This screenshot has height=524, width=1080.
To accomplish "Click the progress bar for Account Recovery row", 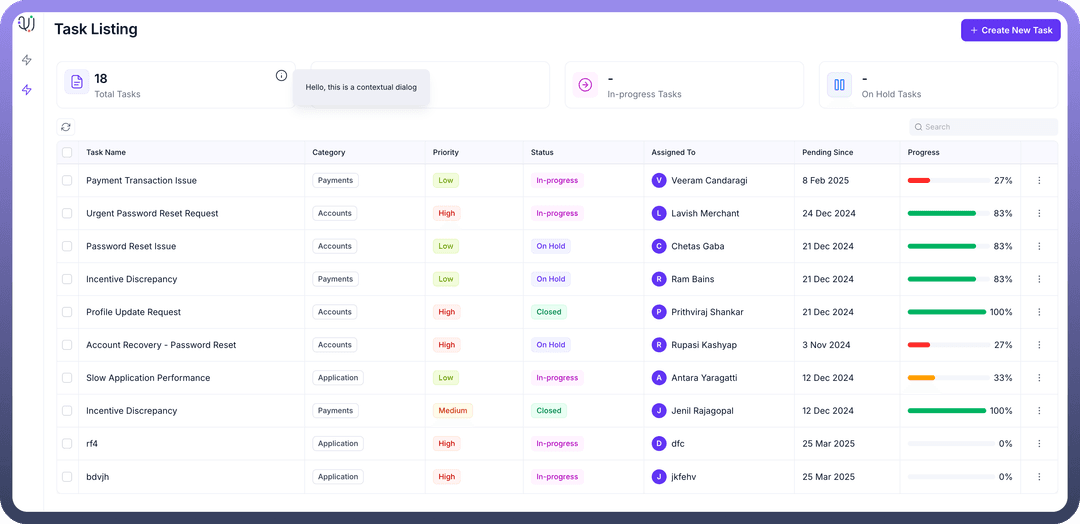I will pyautogui.click(x=946, y=345).
